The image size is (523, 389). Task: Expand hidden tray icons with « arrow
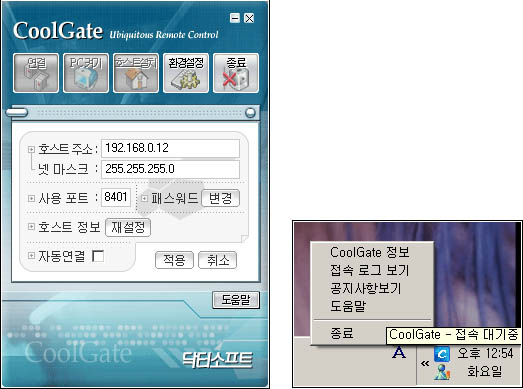pyautogui.click(x=425, y=363)
